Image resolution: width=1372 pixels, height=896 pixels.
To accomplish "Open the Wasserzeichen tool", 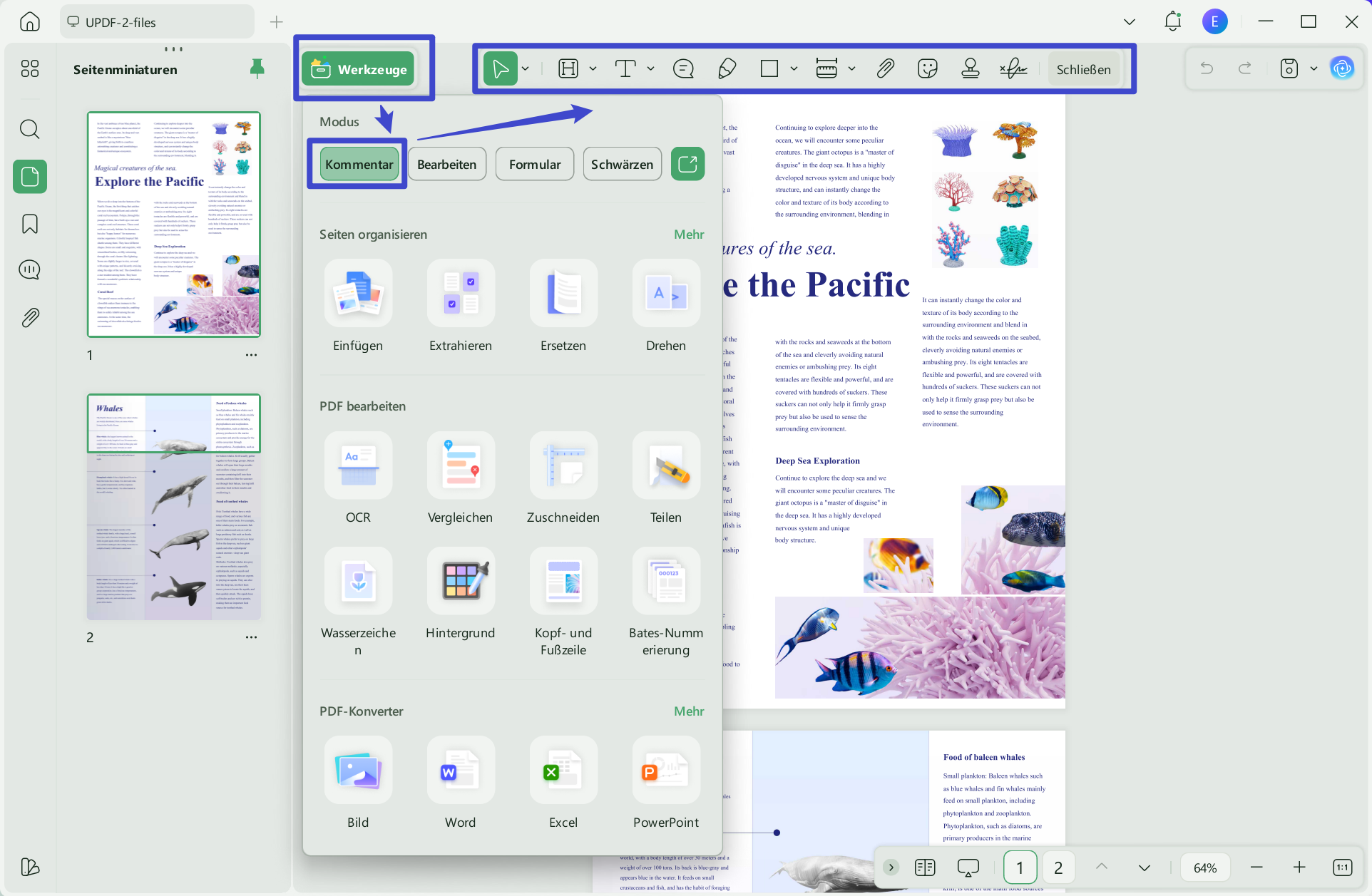I will [358, 581].
